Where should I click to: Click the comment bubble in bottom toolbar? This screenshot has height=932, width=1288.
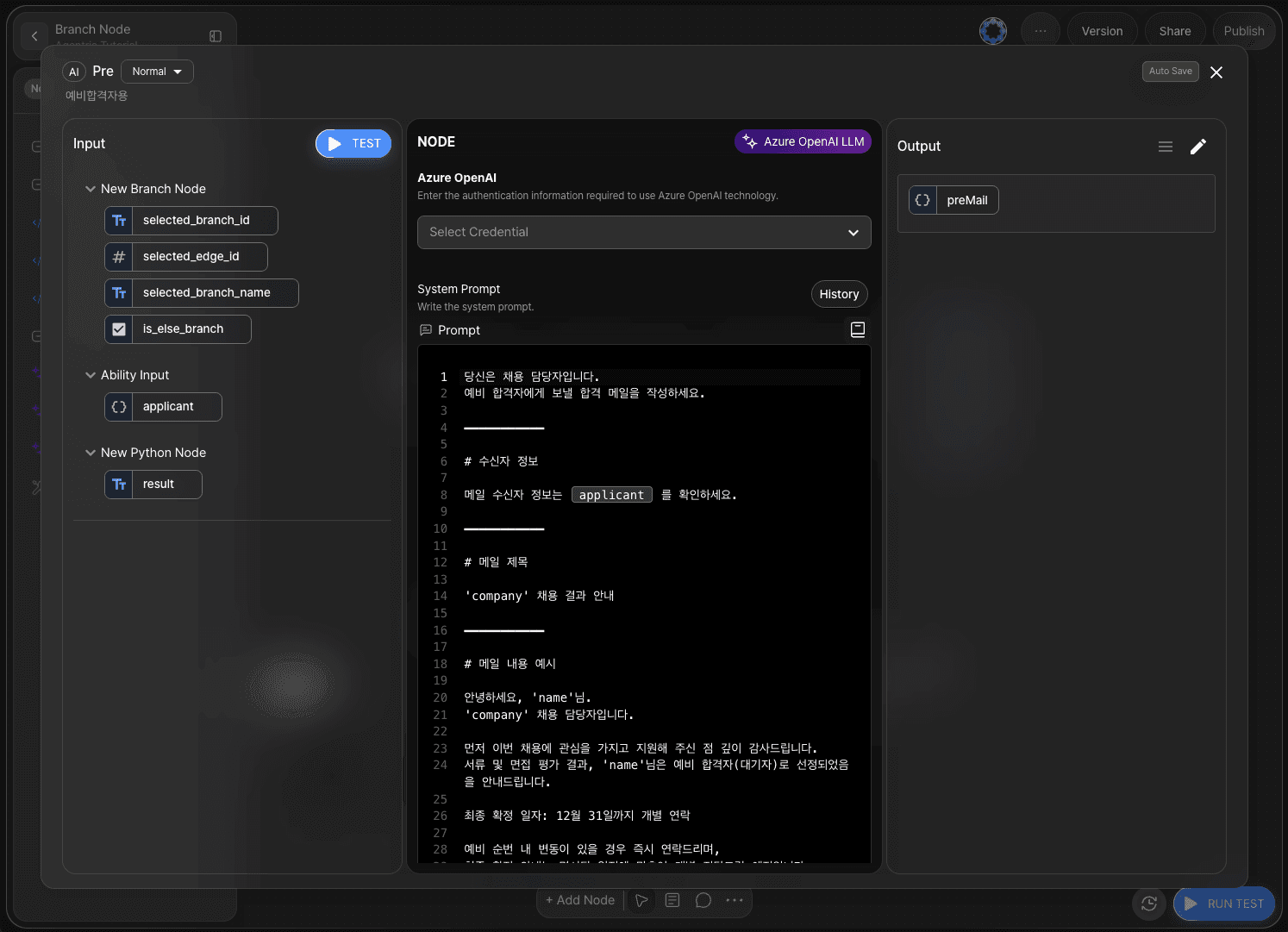703,900
